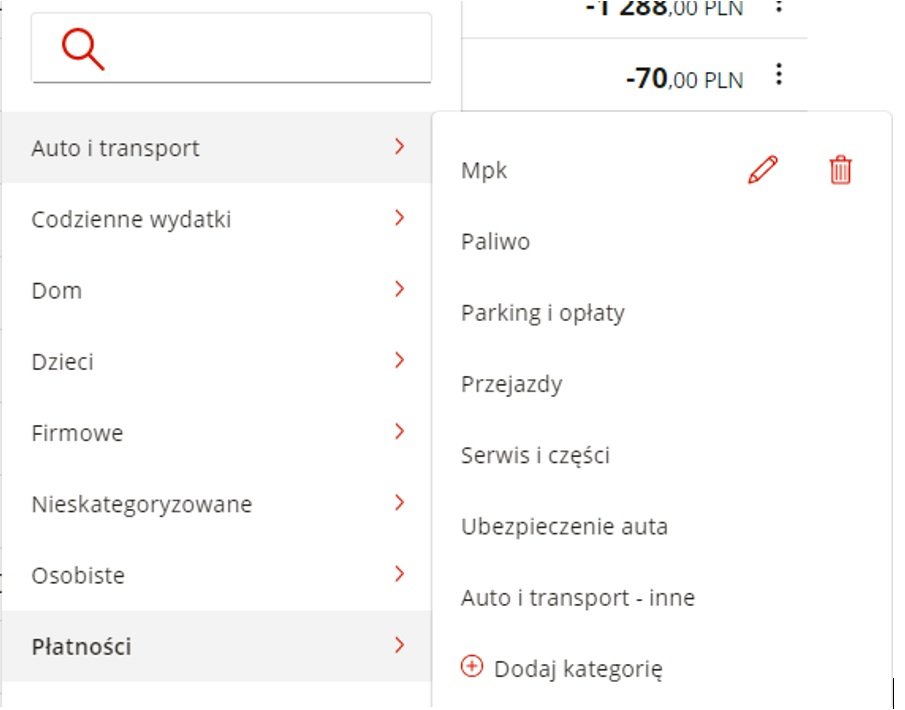Click the plus icon beside Dodaj kategorię
This screenshot has height=710, width=905.
point(472,667)
